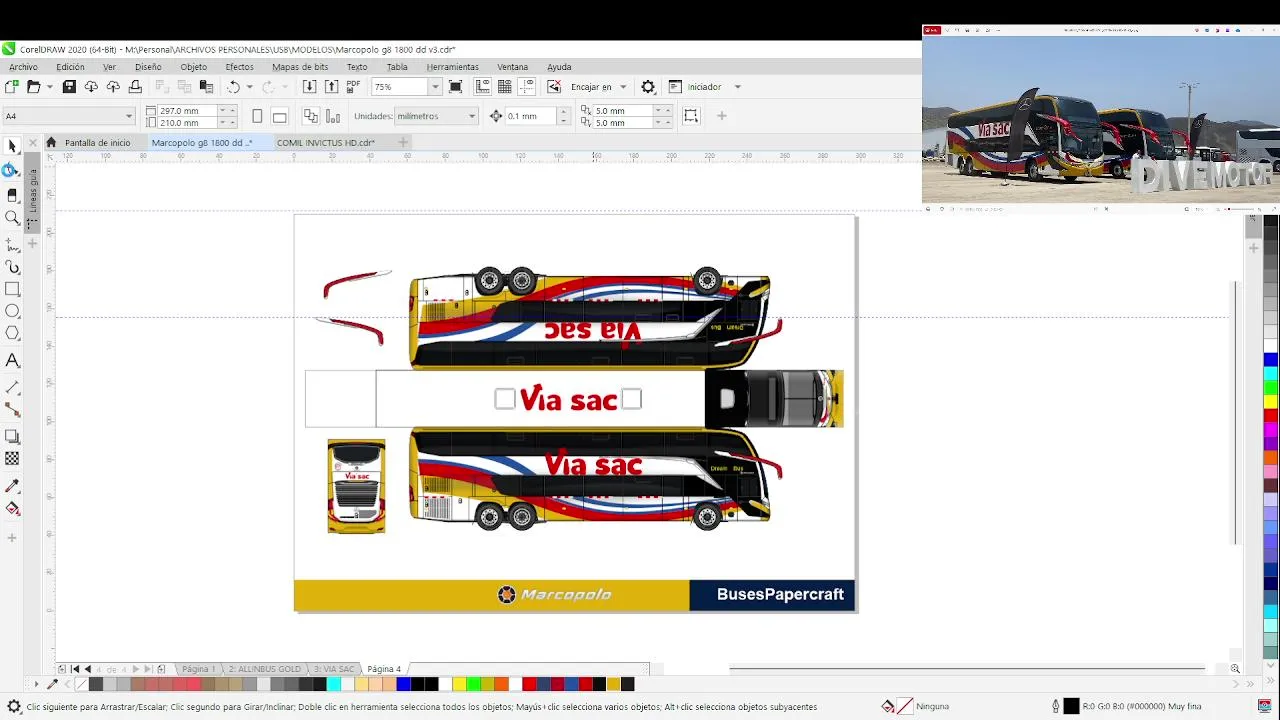This screenshot has width=1280, height=720.
Task: Open the Unidades milímetros dropdown
Action: pyautogui.click(x=471, y=116)
